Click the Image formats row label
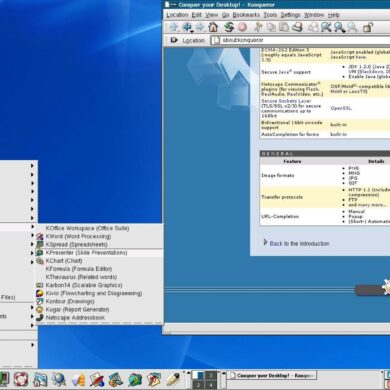Image resolution: width=390 pixels, height=390 pixels. pos(278,175)
